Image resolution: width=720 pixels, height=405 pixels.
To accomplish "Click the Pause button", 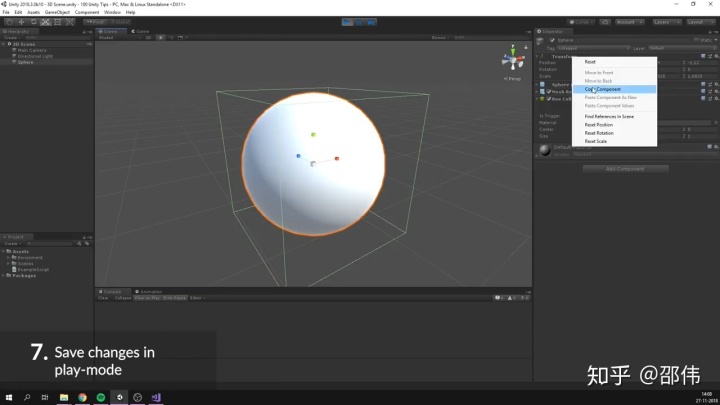I will click(x=359, y=22).
